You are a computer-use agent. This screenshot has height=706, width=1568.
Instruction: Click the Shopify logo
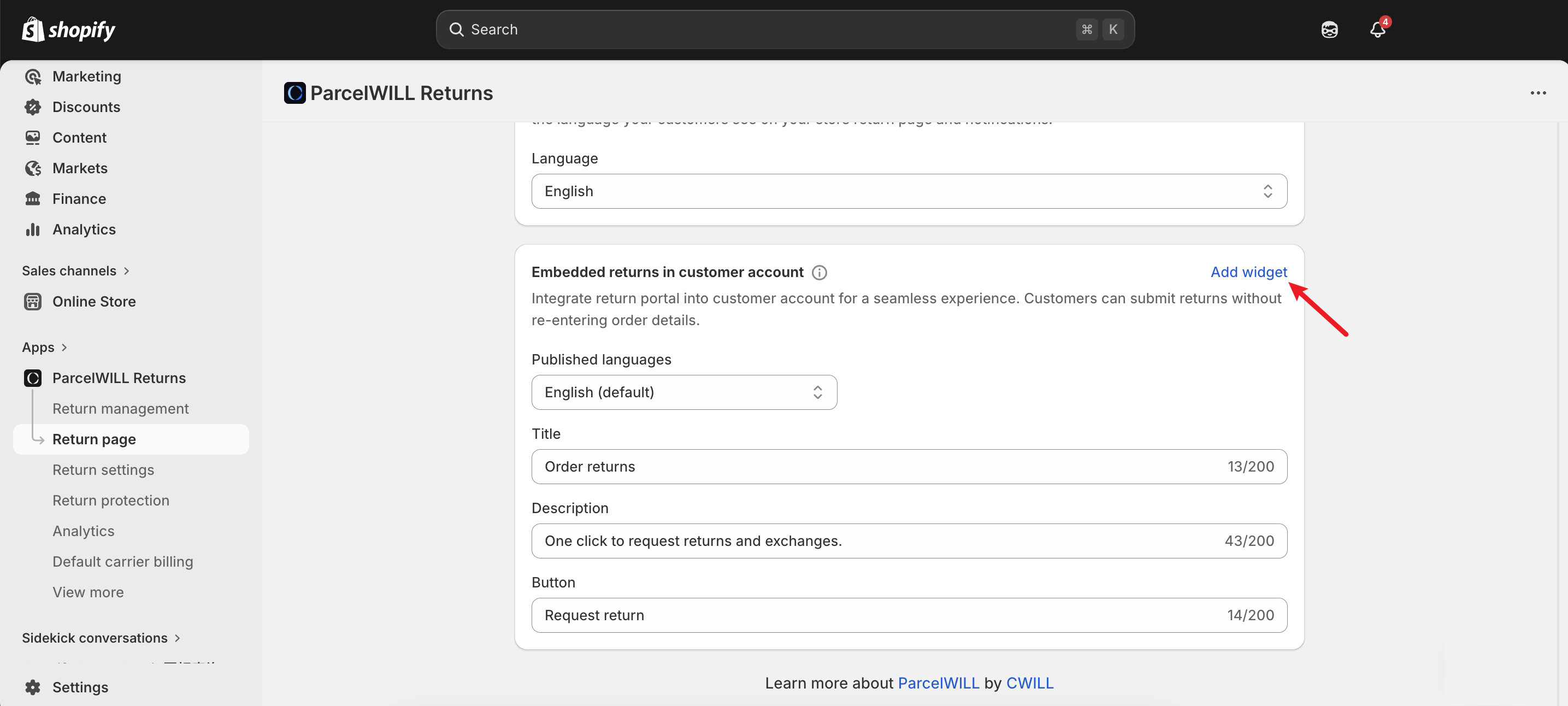68,29
